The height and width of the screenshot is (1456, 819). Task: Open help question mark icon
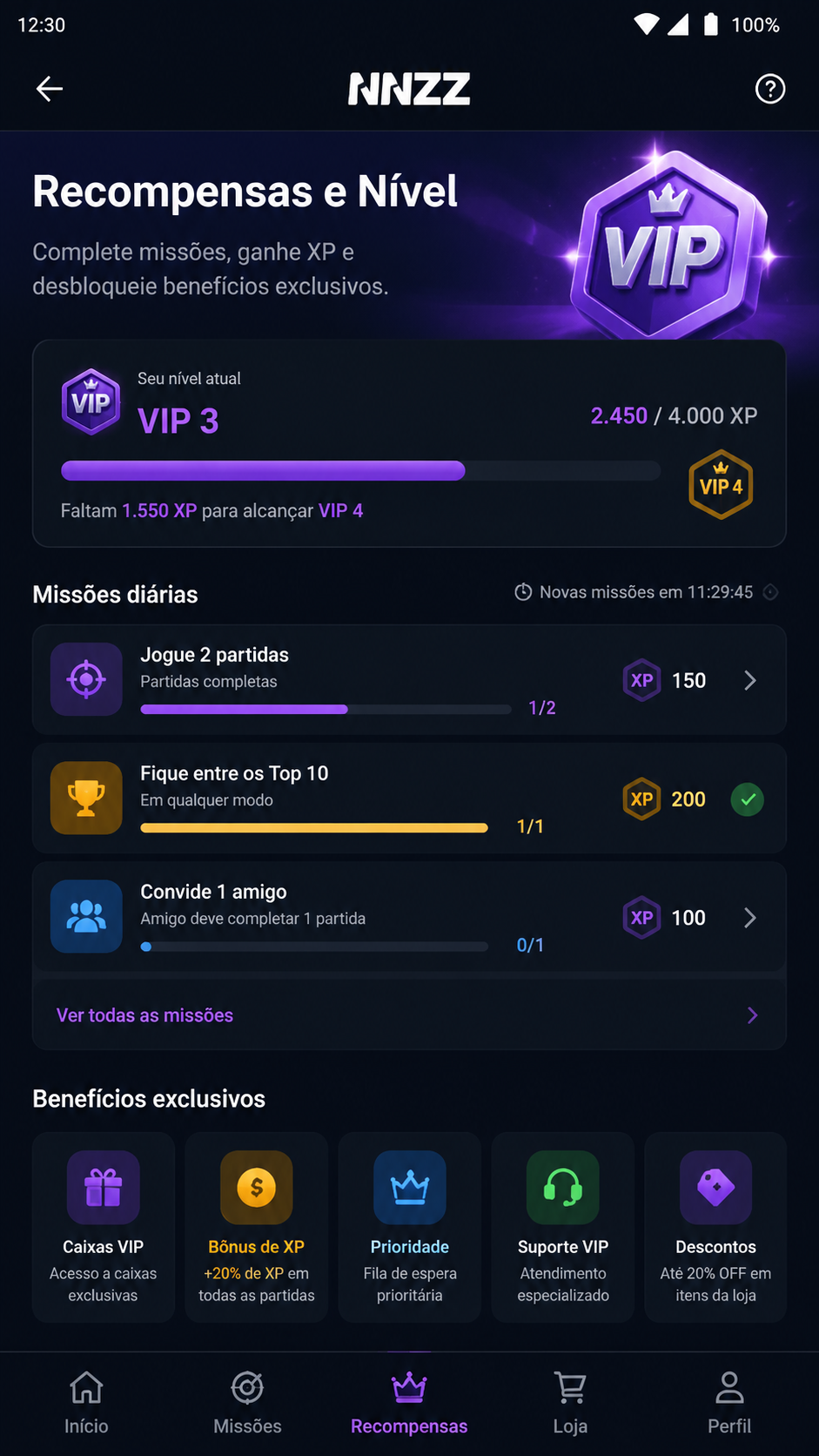(769, 89)
